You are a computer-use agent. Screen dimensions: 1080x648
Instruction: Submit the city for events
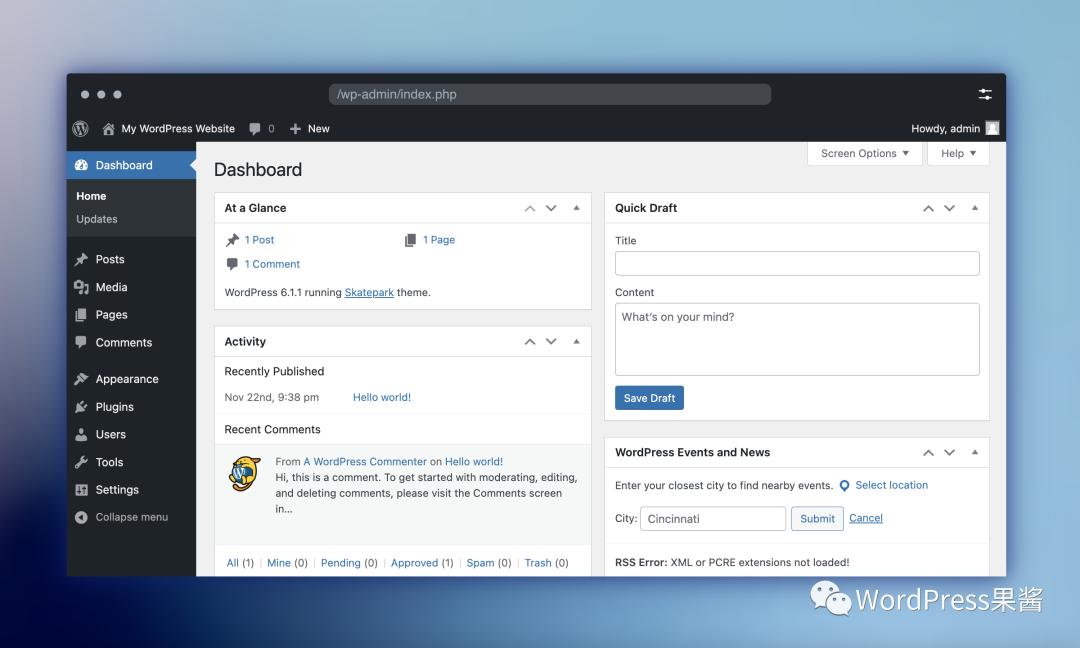[x=817, y=519]
